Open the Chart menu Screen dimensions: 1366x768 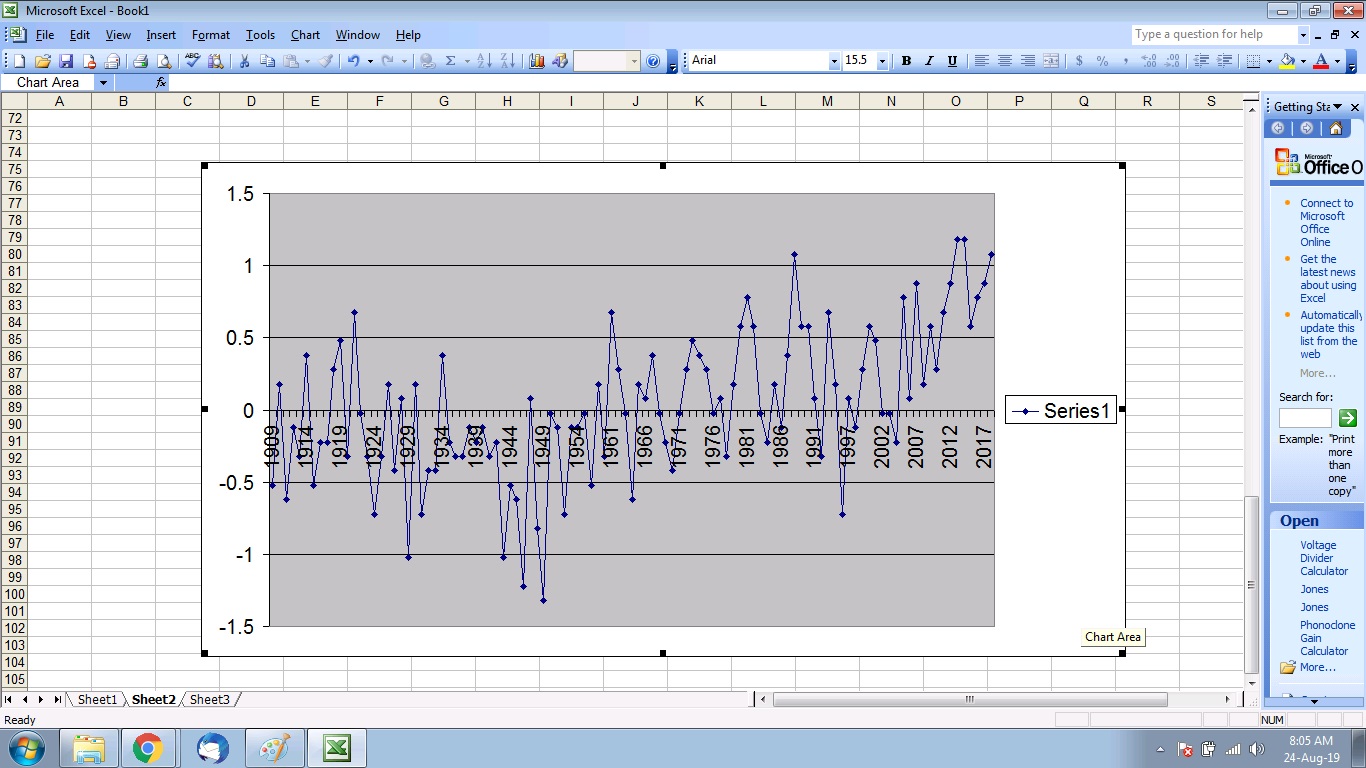coord(305,35)
